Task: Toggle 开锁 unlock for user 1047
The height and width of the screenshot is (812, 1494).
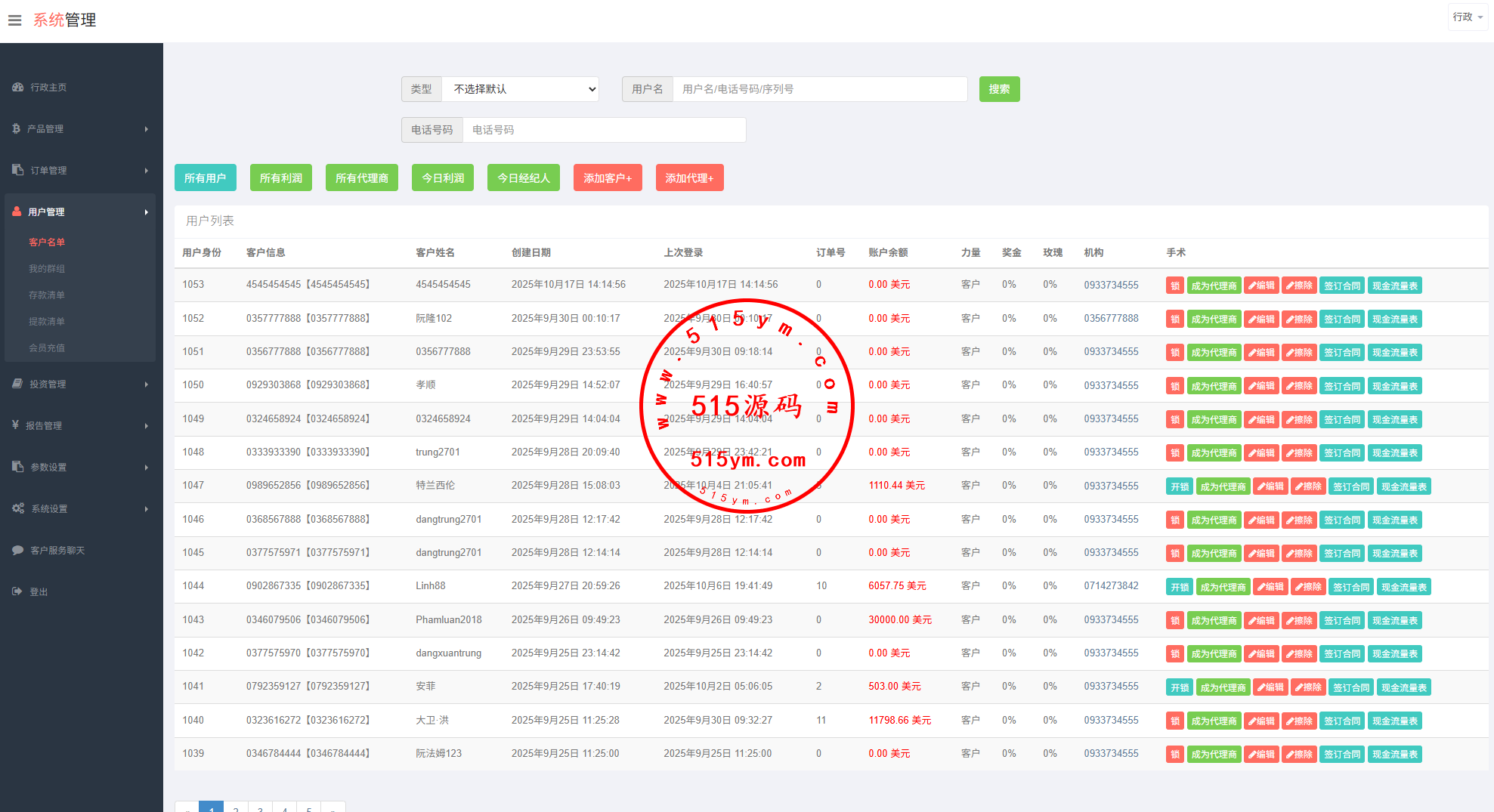Action: point(1179,487)
